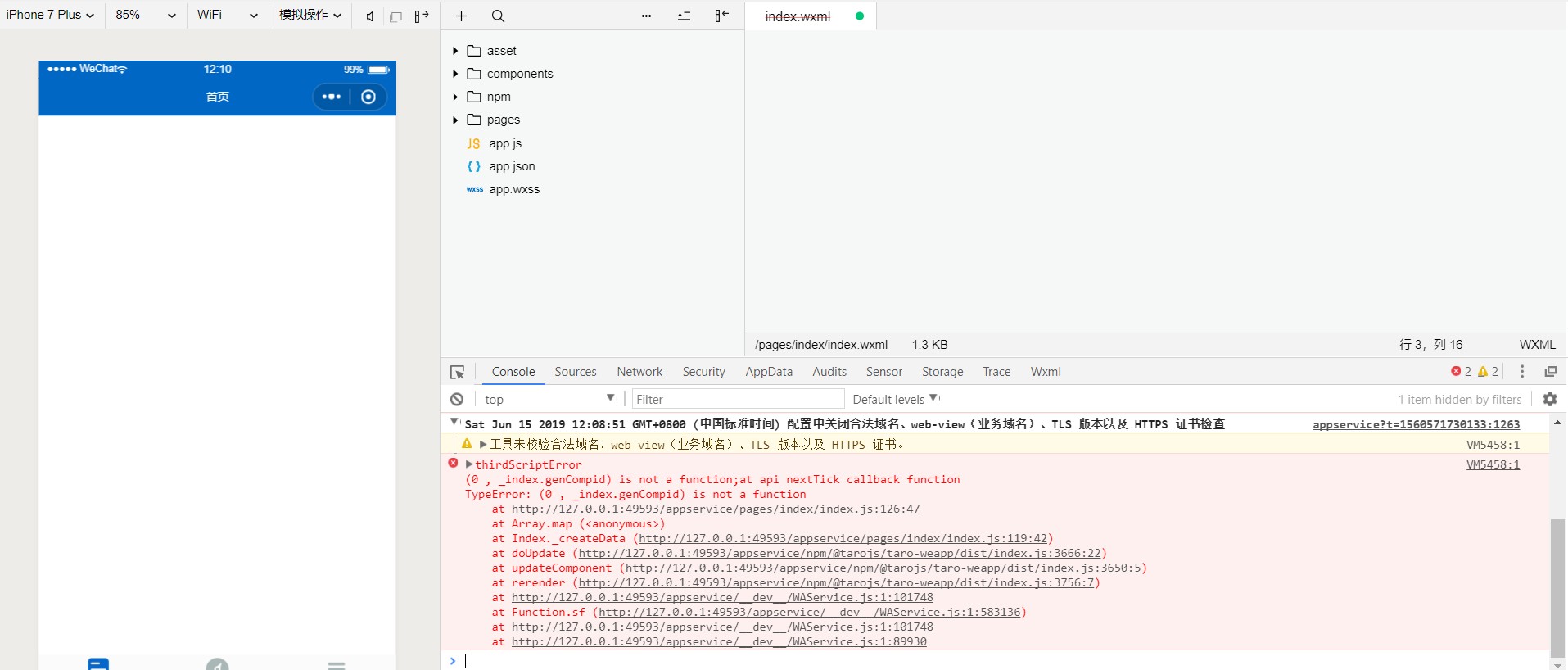Image resolution: width=1568 pixels, height=670 pixels.
Task: Switch to the Trace tab
Action: 996,372
